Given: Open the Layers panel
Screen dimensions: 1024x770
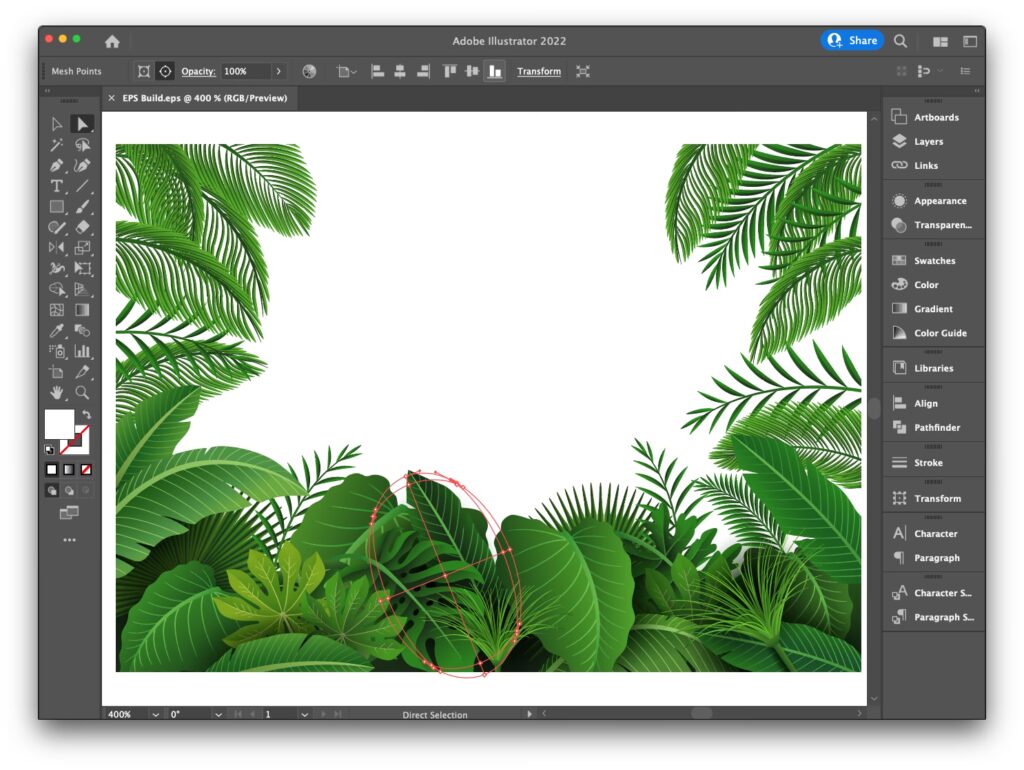Looking at the screenshot, I should point(927,142).
